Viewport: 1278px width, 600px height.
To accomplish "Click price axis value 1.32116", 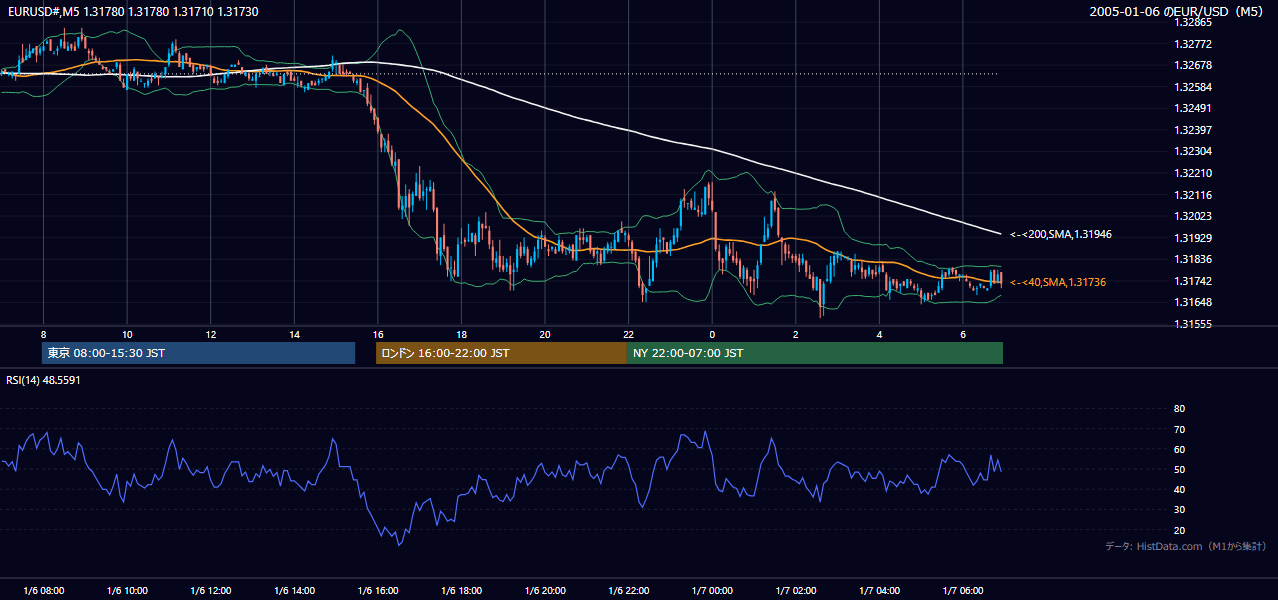I will pos(1193,195).
